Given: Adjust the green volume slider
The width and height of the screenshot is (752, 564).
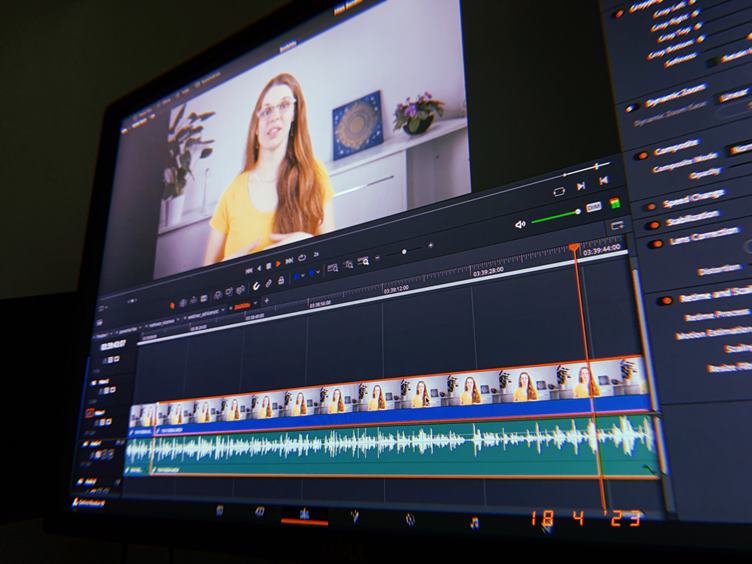Looking at the screenshot, I should click(x=556, y=217).
